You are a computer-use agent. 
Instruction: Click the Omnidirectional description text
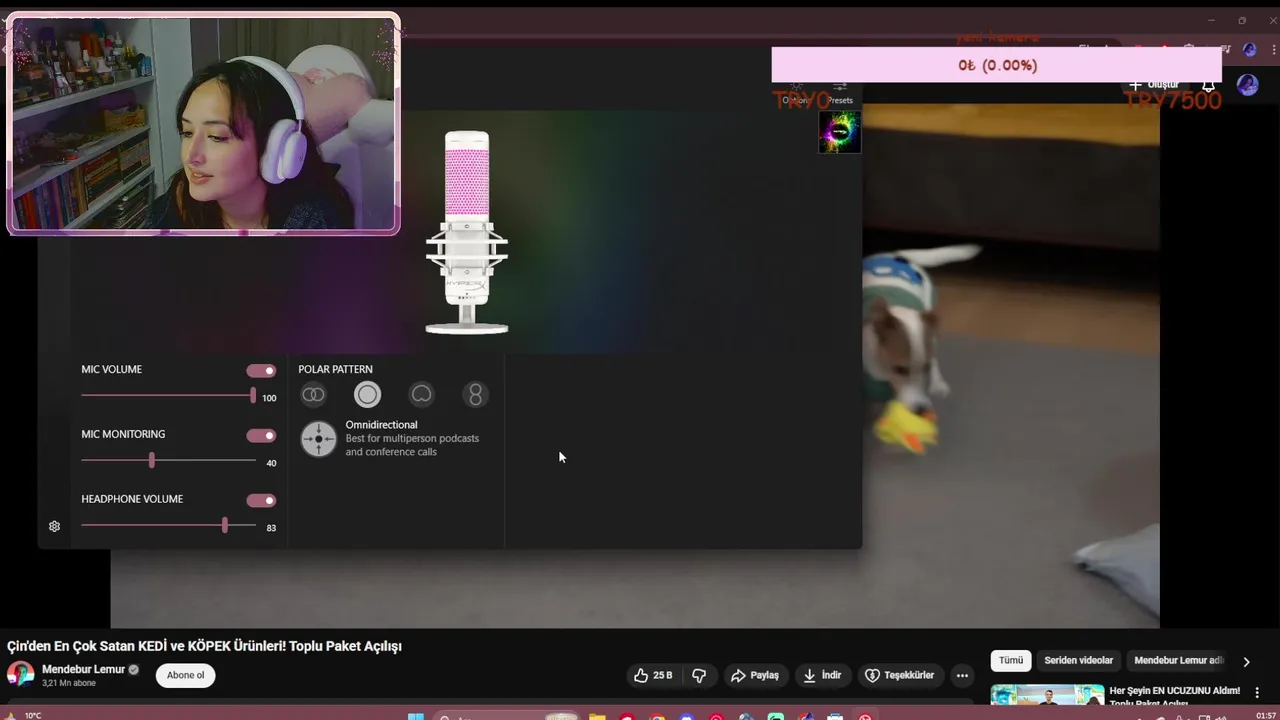point(412,445)
